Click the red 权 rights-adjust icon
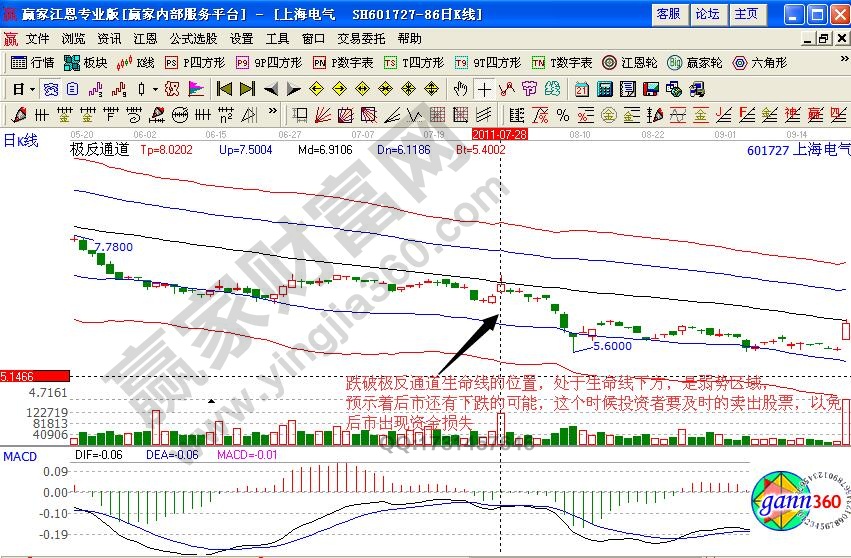The height and width of the screenshot is (558, 851). click(172, 89)
